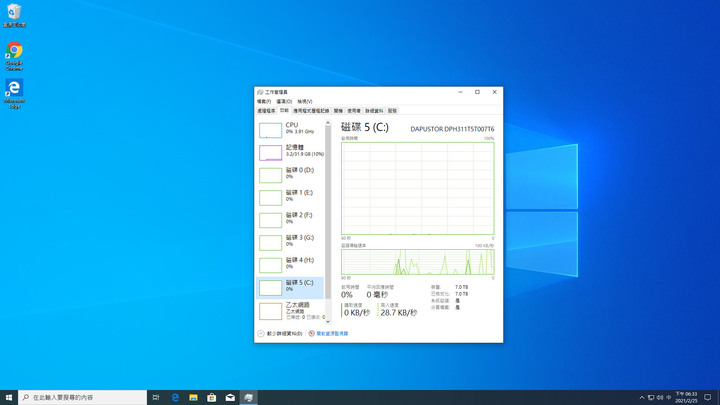Switch to the 處理程序 tab

tap(266, 111)
